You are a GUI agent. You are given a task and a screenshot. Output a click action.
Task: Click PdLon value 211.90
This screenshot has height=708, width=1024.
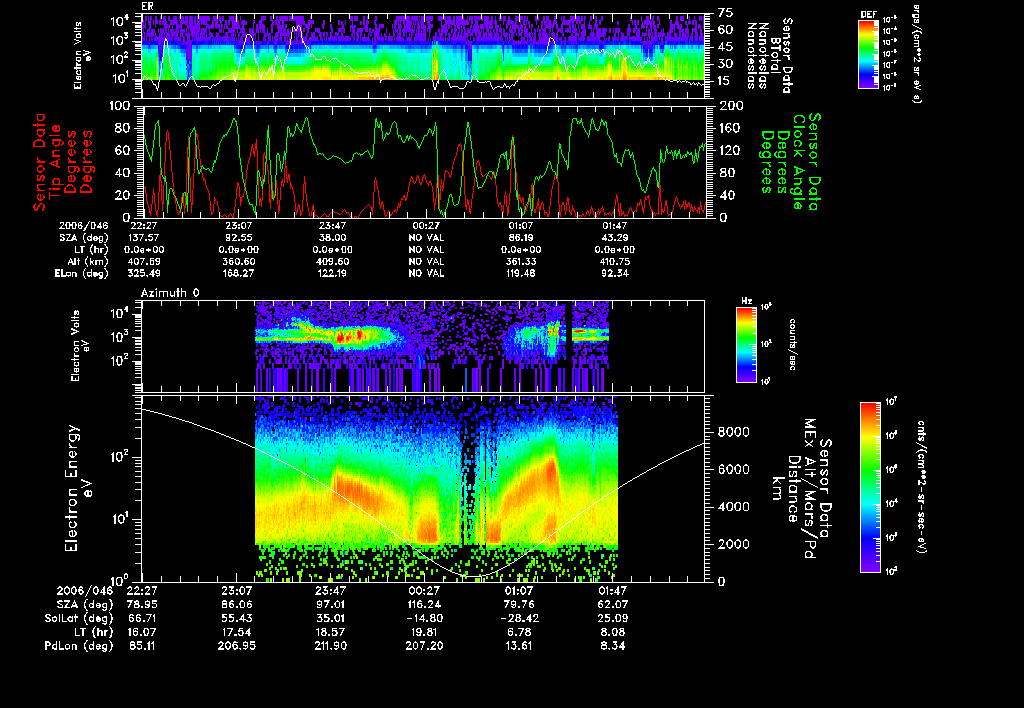tap(330, 645)
